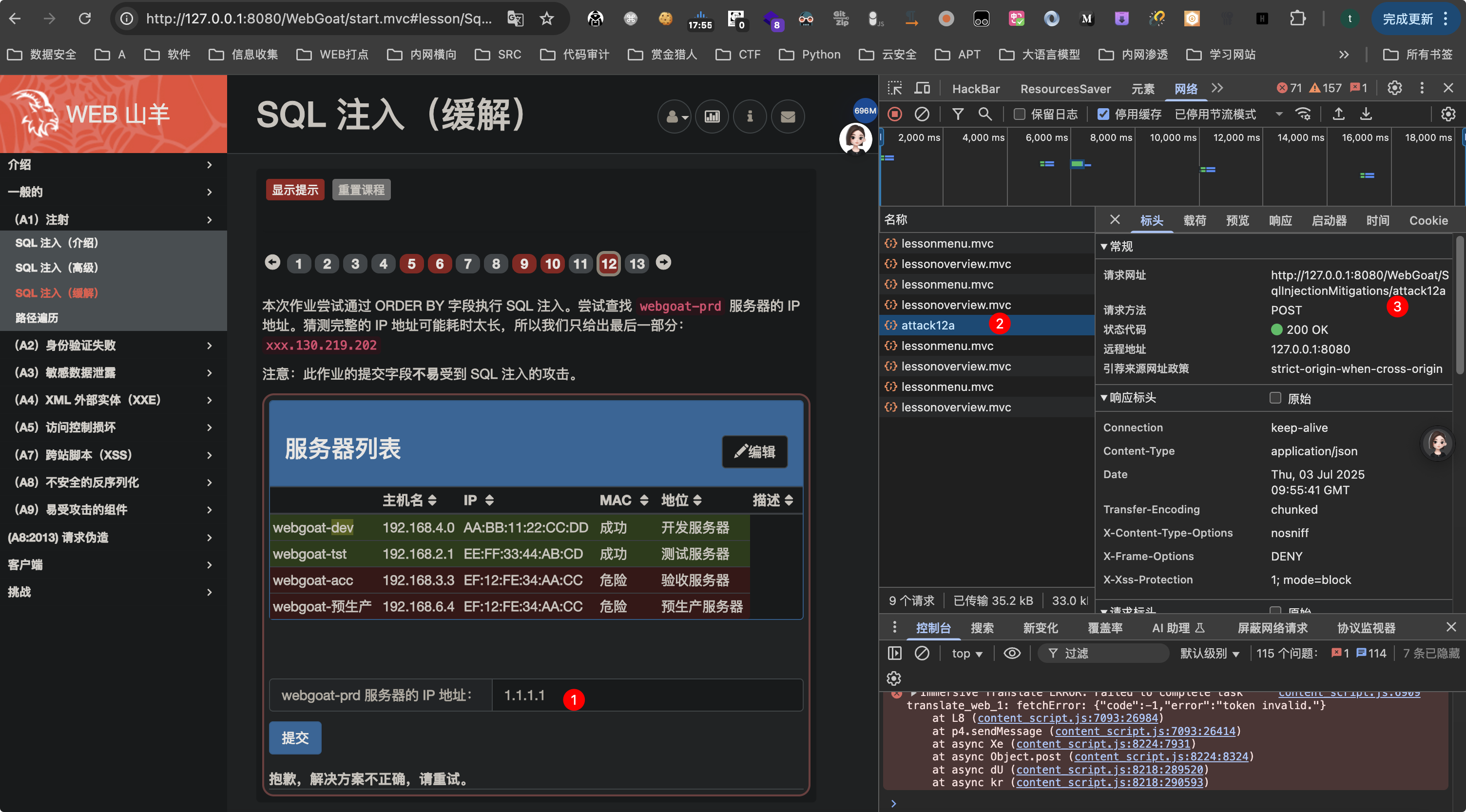Click the envelope mail icon in header
Image resolution: width=1466 pixels, height=812 pixels.
tap(788, 116)
